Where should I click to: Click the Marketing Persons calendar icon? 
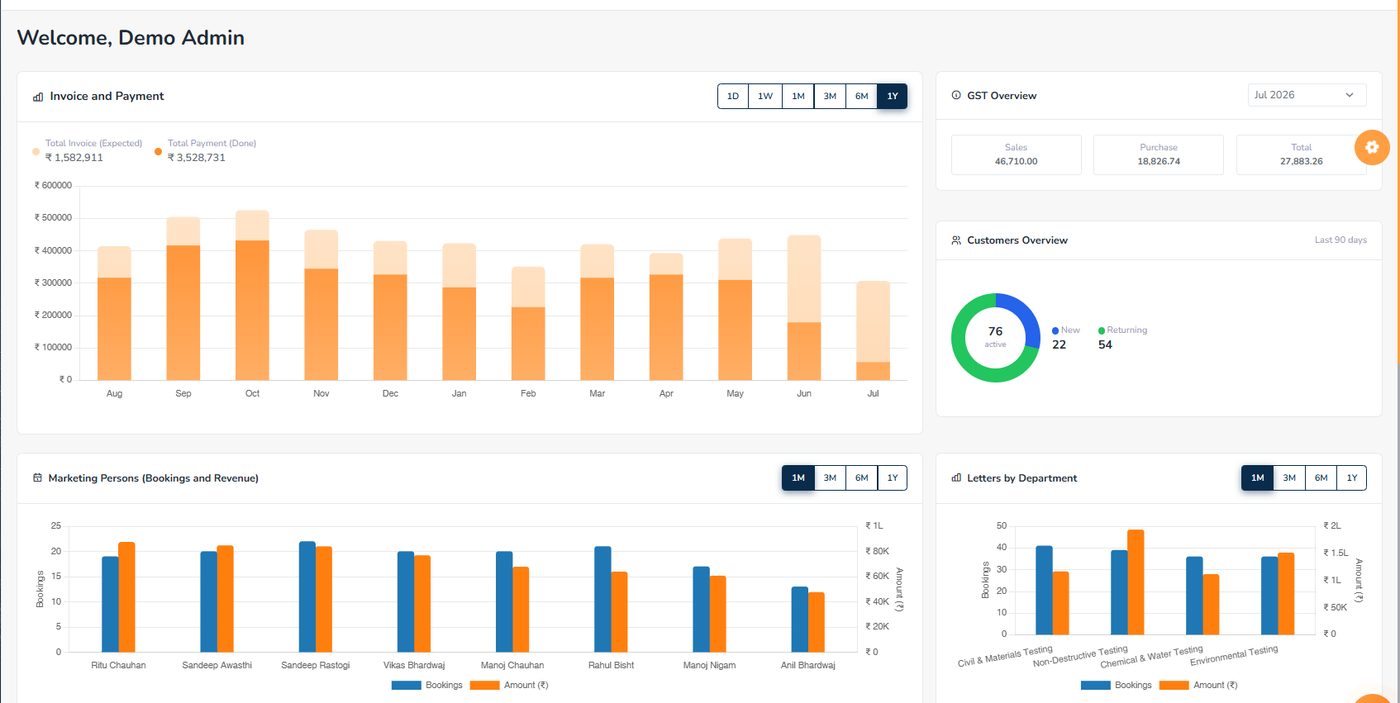(38, 478)
